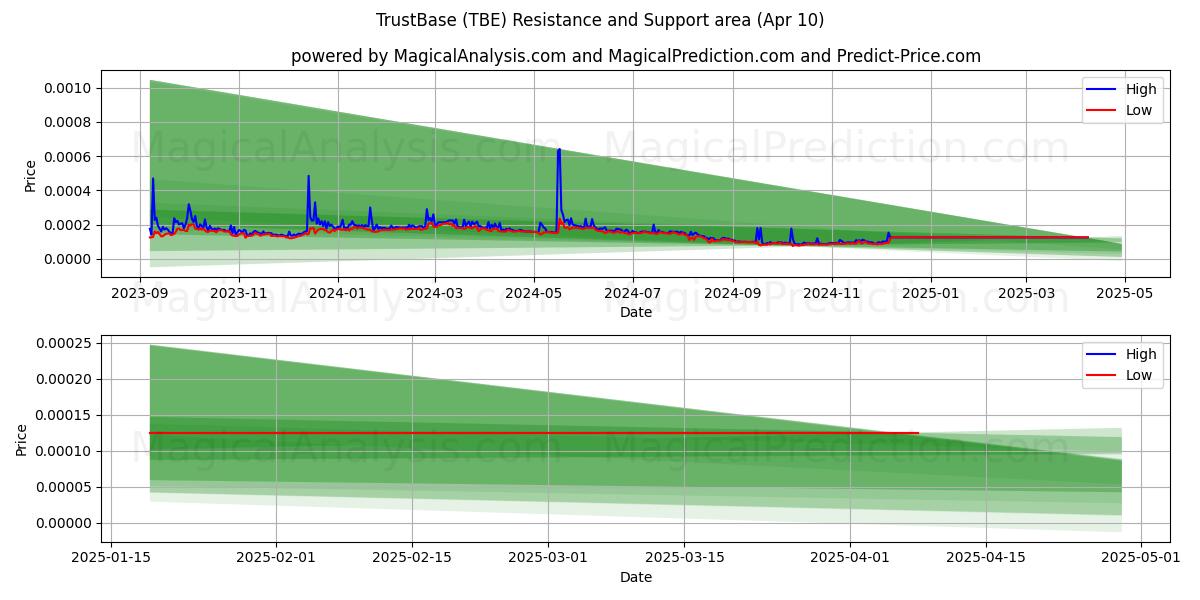Click the '0.0010' y-axis tick label
The height and width of the screenshot is (600, 1200).
pos(69,89)
